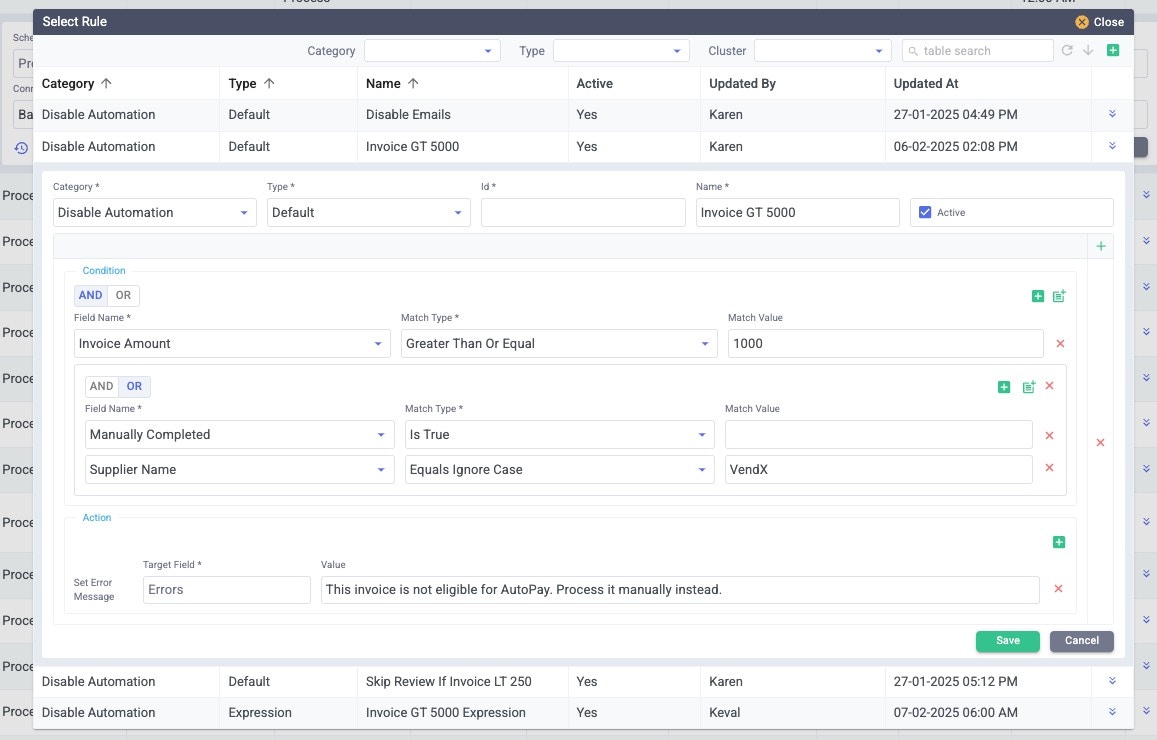The image size is (1157, 740).
Task: Close the Select Rule dialog
Action: coord(1099,22)
